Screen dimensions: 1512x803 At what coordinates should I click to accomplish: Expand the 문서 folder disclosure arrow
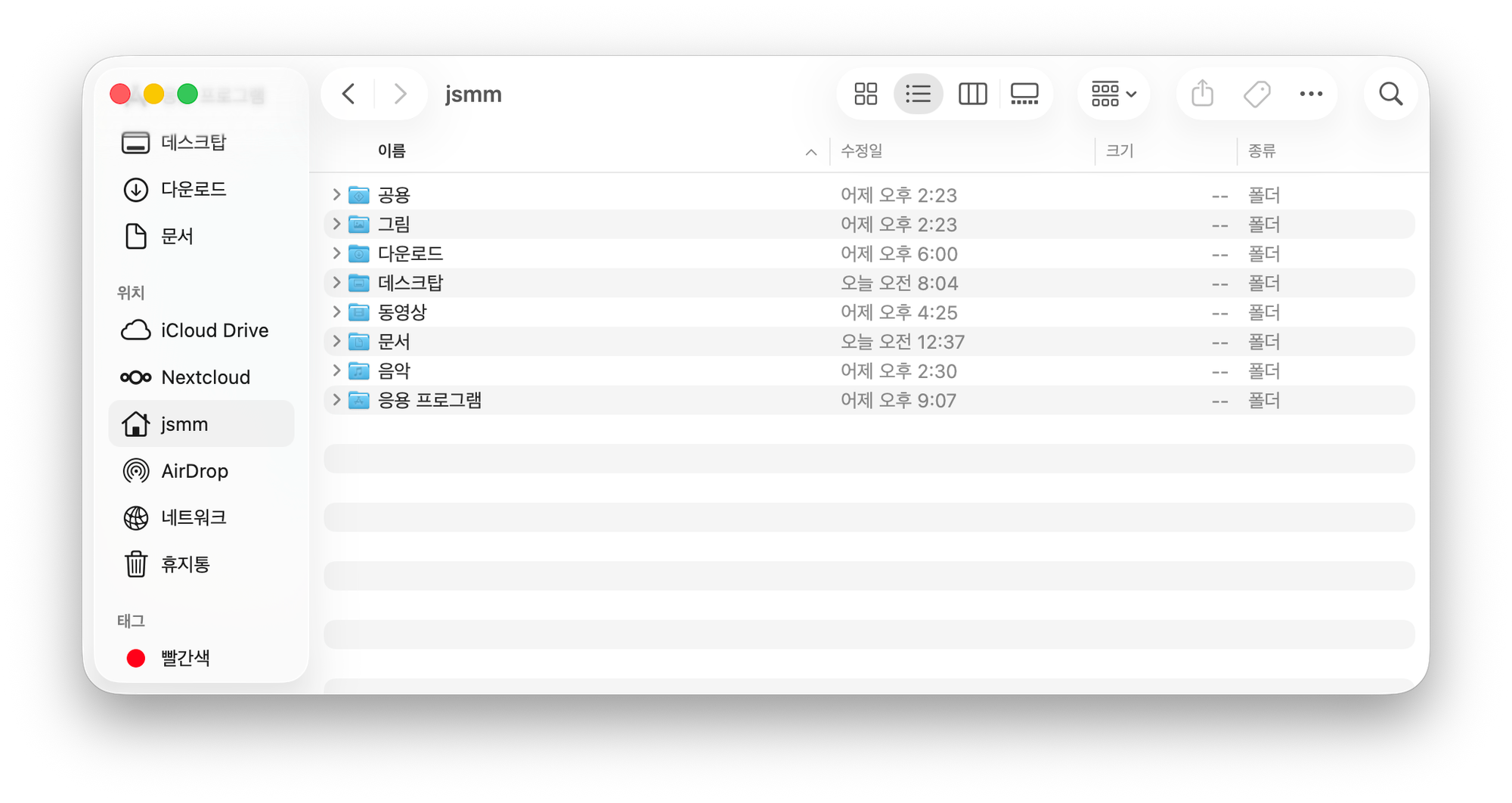point(336,341)
